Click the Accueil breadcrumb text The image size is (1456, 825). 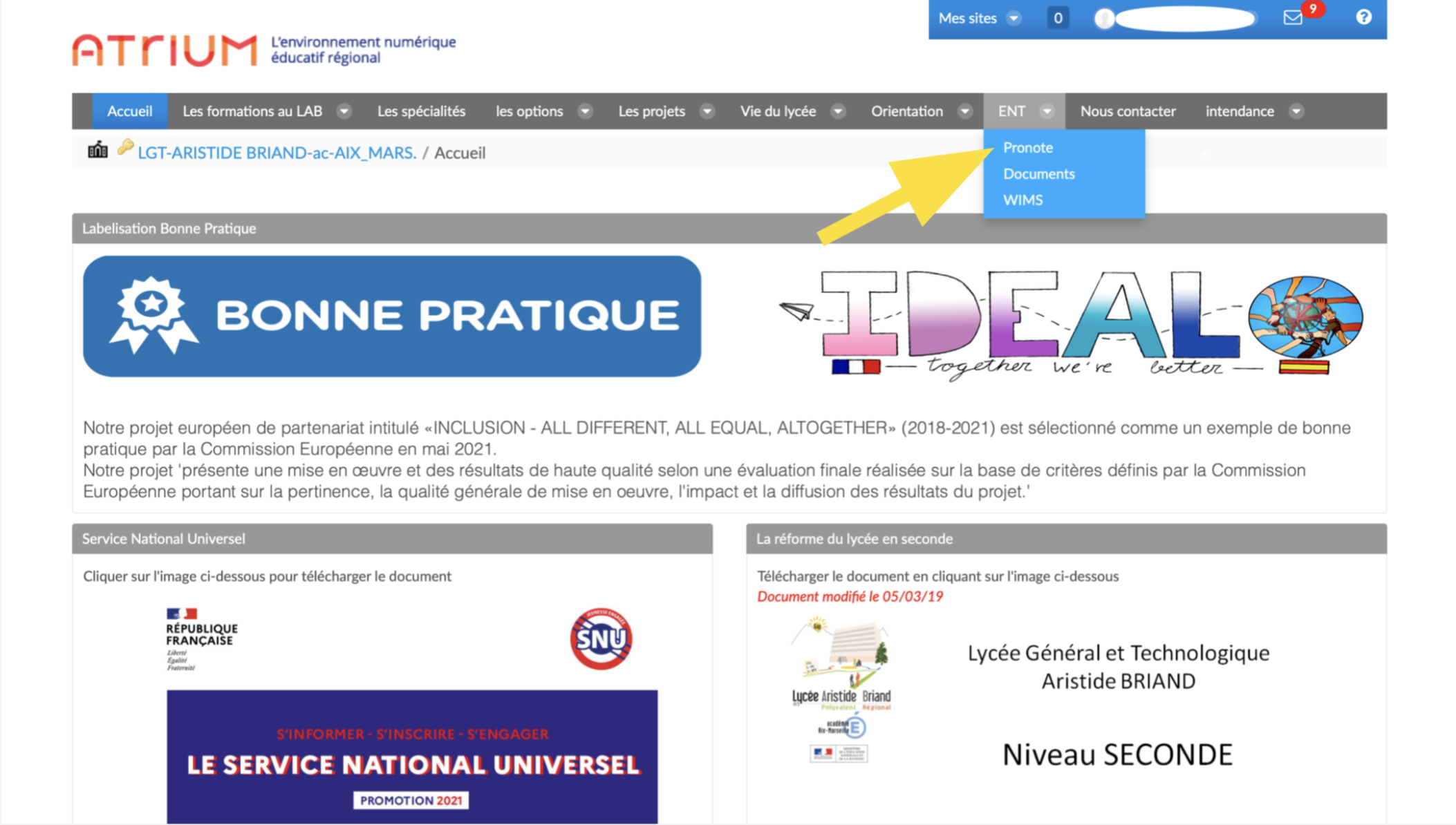pos(460,153)
